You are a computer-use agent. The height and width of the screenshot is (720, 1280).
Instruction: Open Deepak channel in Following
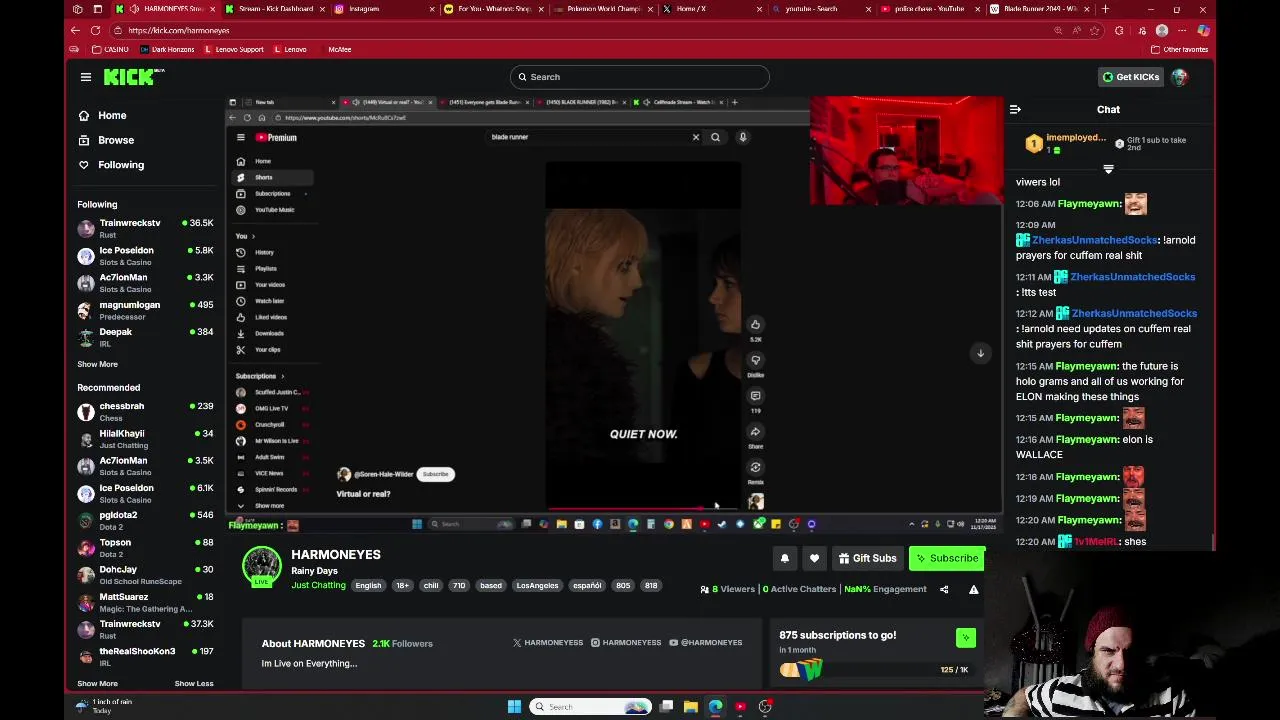146,337
